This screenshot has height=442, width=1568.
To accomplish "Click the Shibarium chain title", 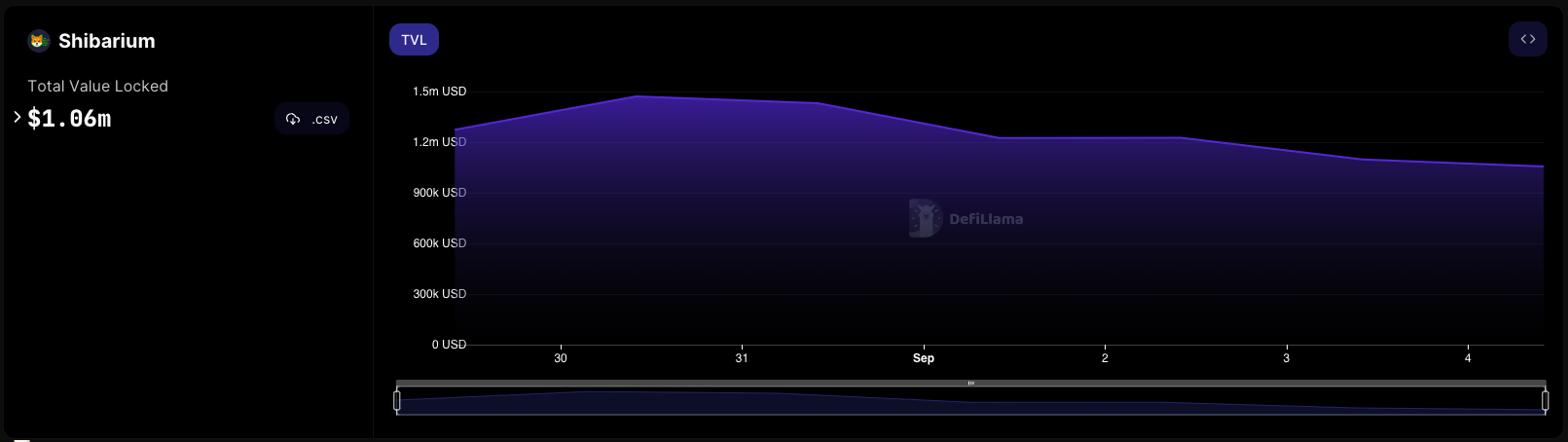I will click(106, 41).
